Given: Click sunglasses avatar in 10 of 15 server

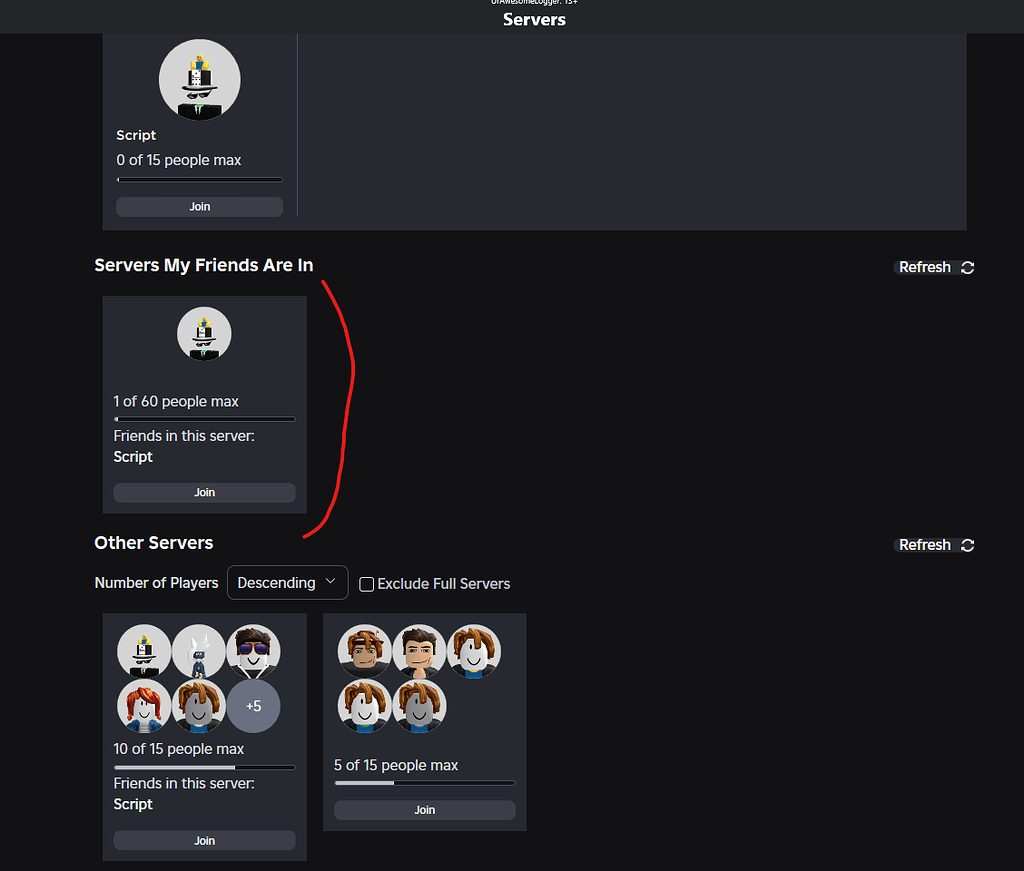Looking at the screenshot, I should coord(253,651).
